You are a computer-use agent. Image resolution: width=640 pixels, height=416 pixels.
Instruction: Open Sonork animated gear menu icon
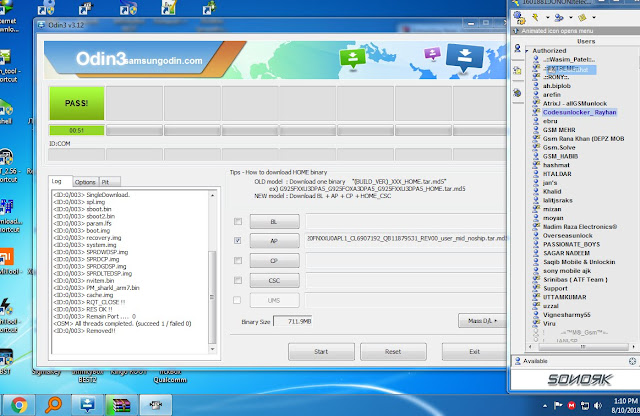(x=519, y=18)
